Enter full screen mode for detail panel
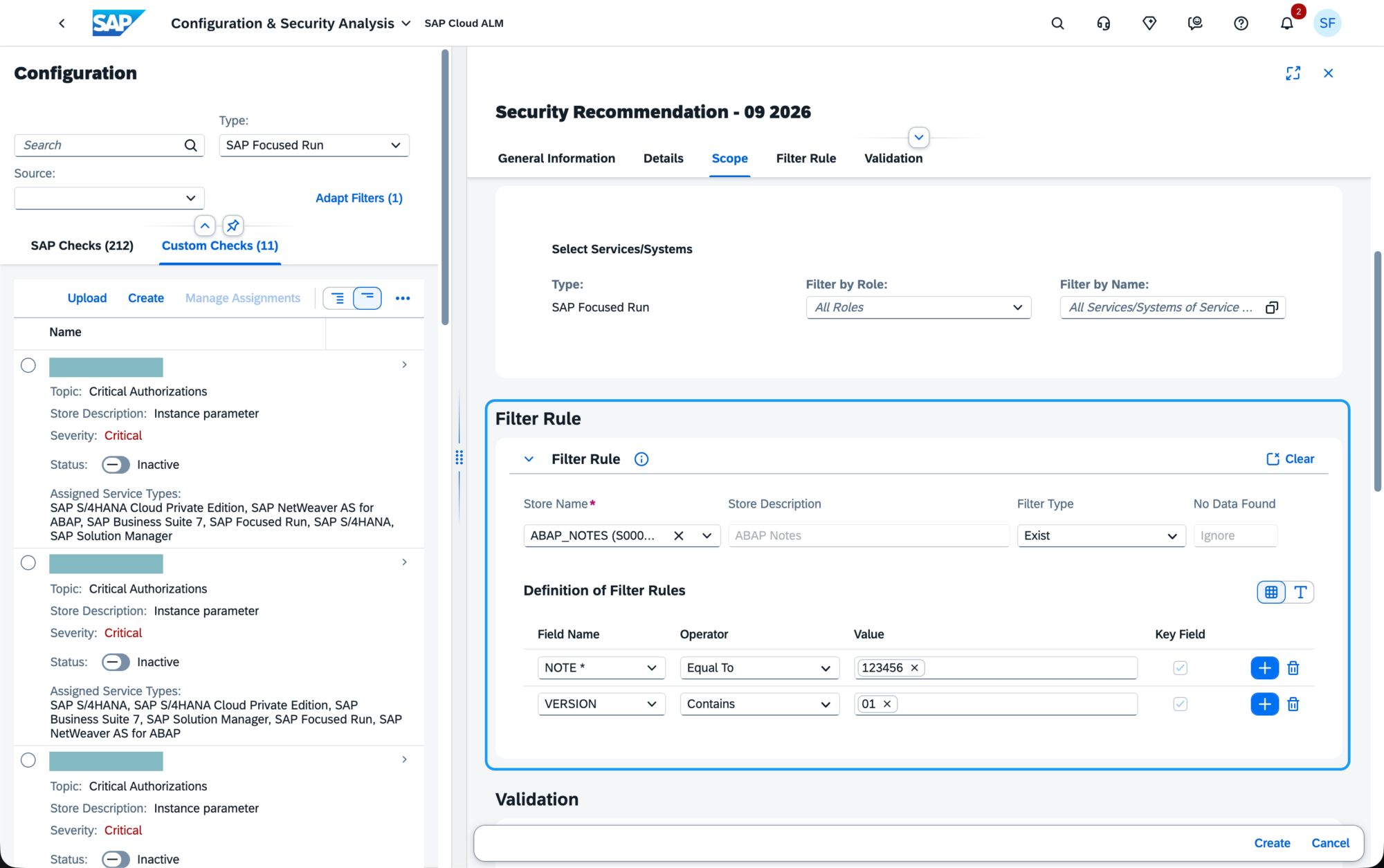The width and height of the screenshot is (1384, 868). coord(1293,73)
